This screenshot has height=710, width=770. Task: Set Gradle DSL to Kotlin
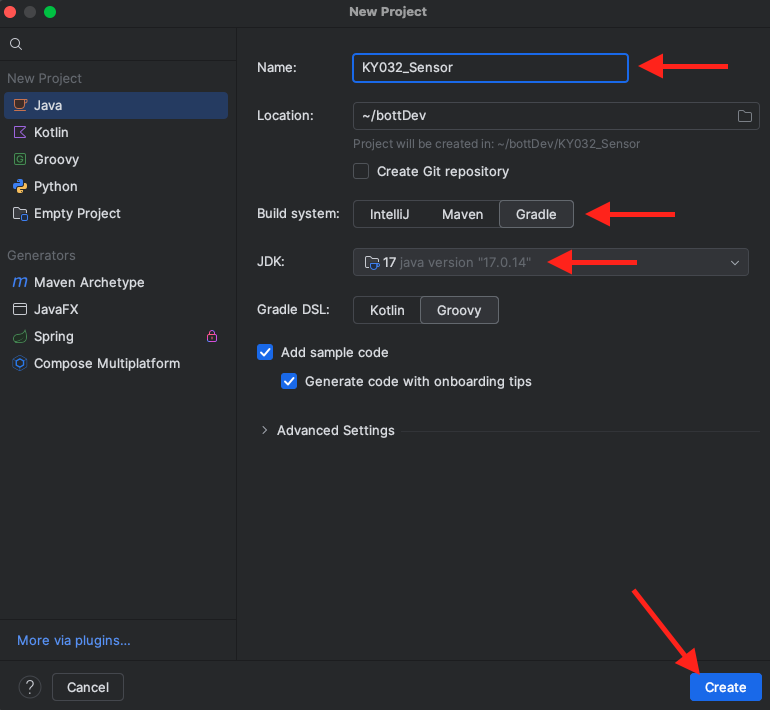pyautogui.click(x=387, y=310)
